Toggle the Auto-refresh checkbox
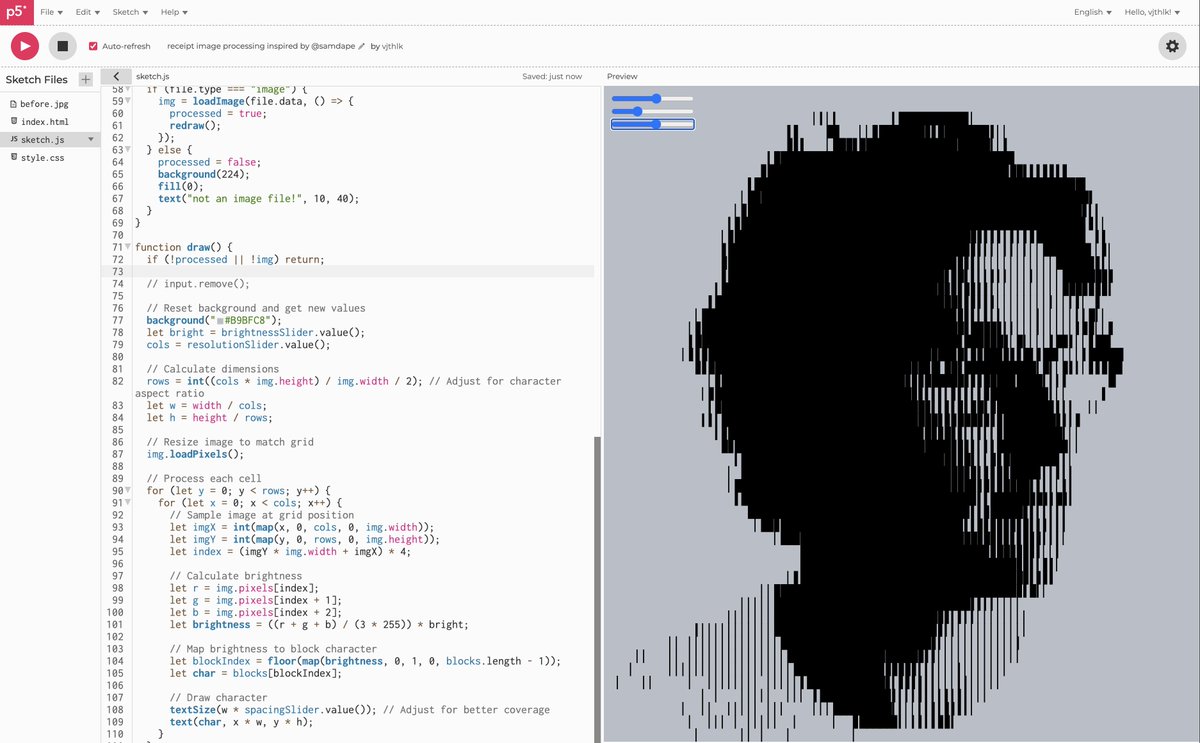Viewport: 1200px width, 743px height. pos(93,45)
